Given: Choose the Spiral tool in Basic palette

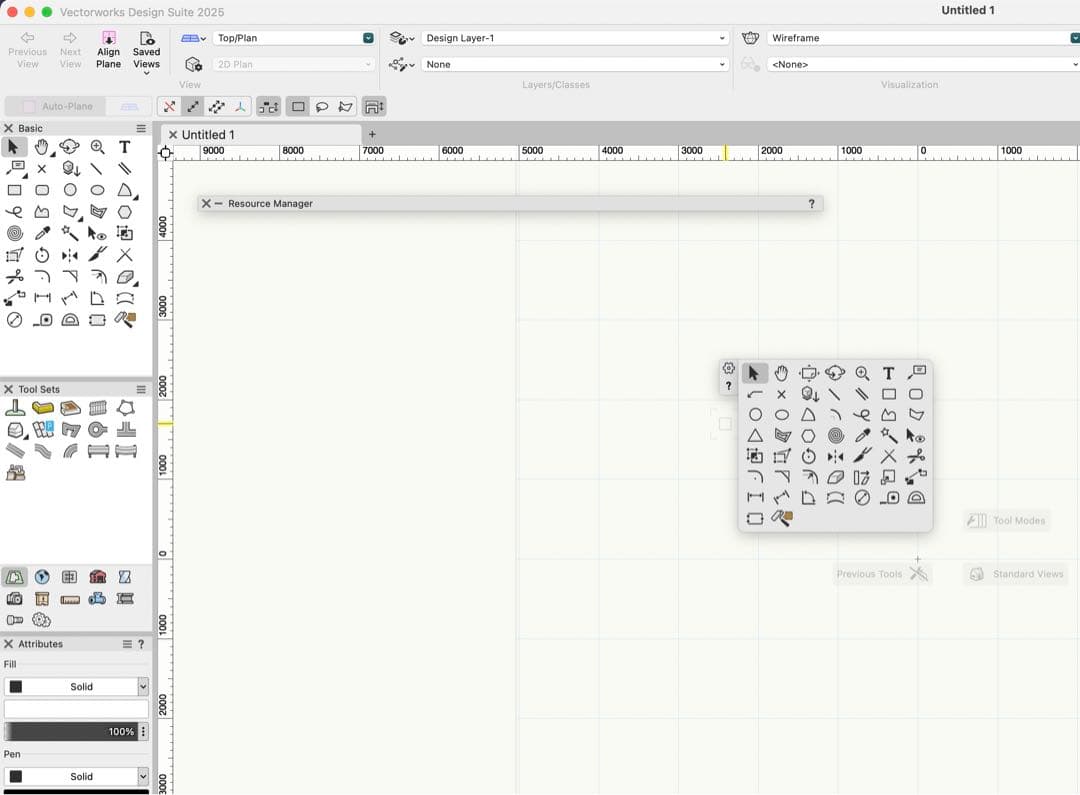Looking at the screenshot, I should 14,233.
